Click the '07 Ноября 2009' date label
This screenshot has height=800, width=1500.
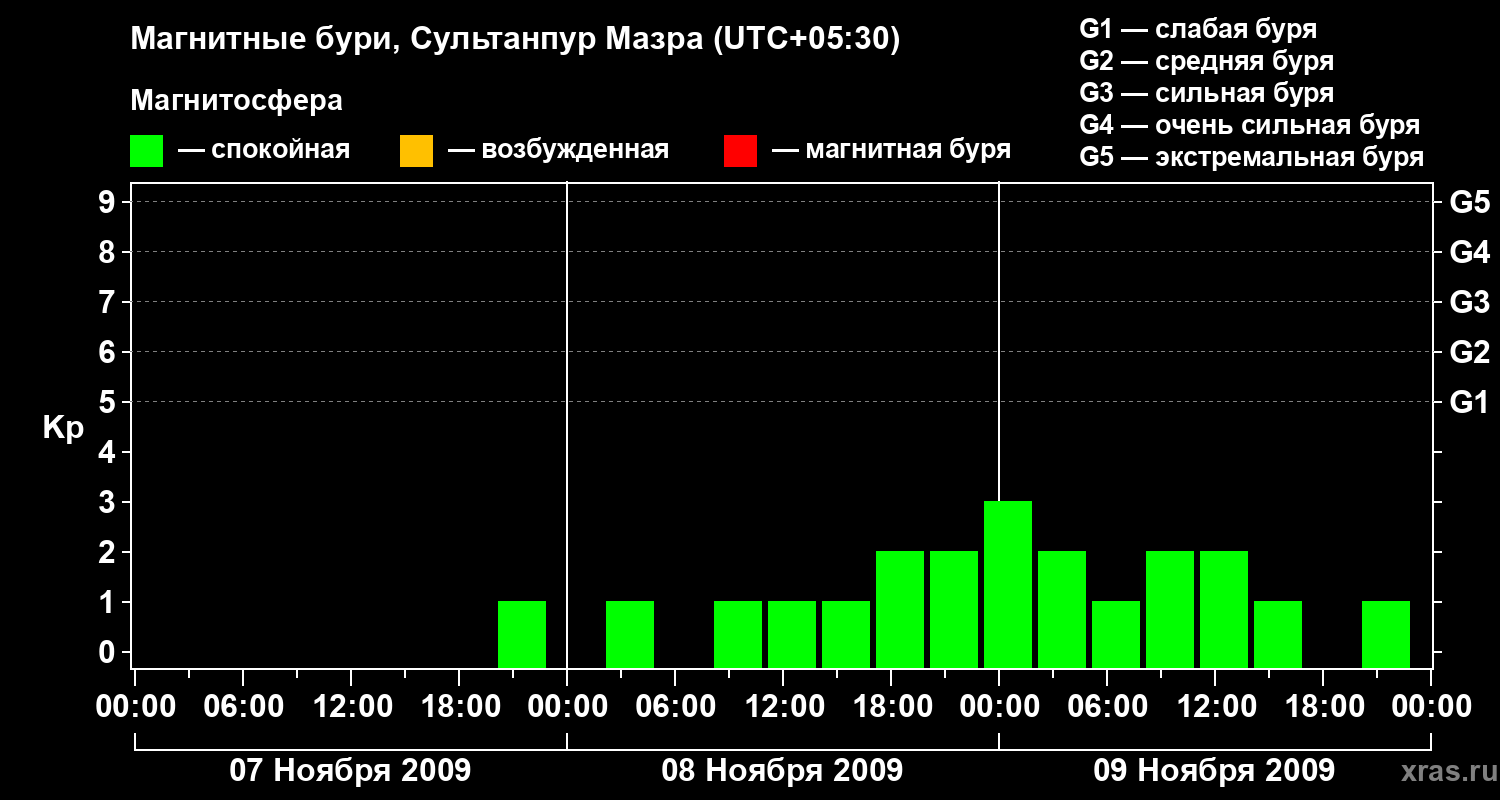[350, 770]
